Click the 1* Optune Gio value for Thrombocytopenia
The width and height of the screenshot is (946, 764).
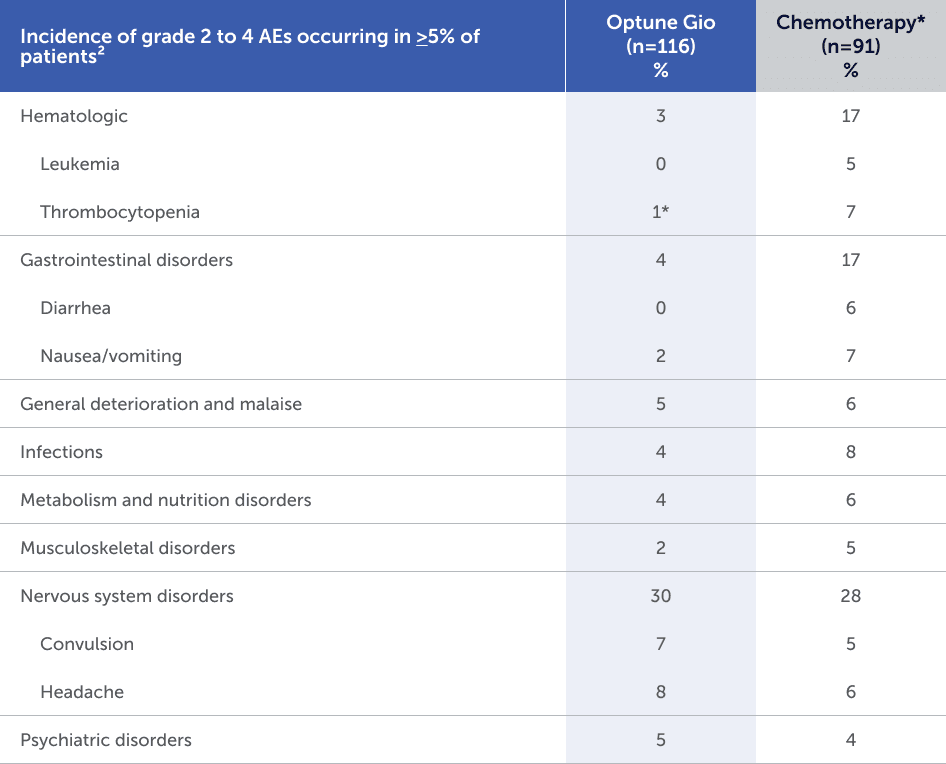660,212
